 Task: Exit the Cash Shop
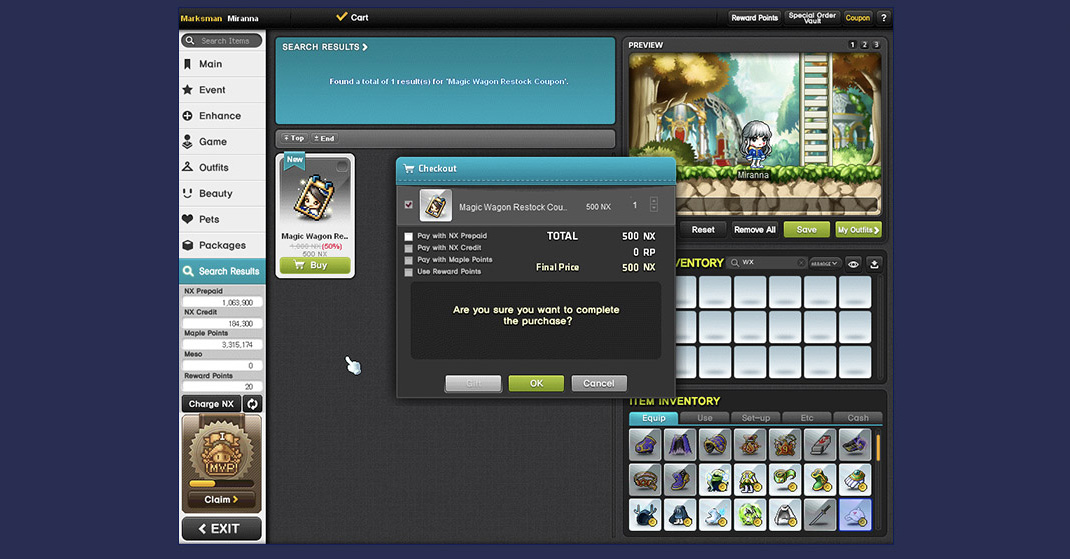(x=221, y=529)
